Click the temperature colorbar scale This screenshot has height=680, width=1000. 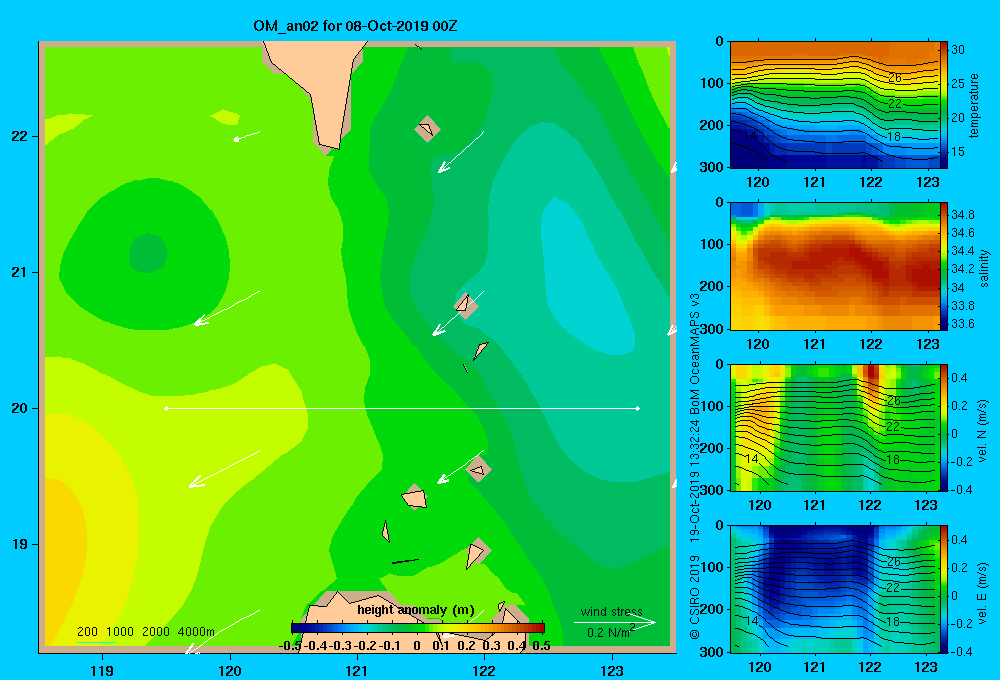[x=944, y=105]
